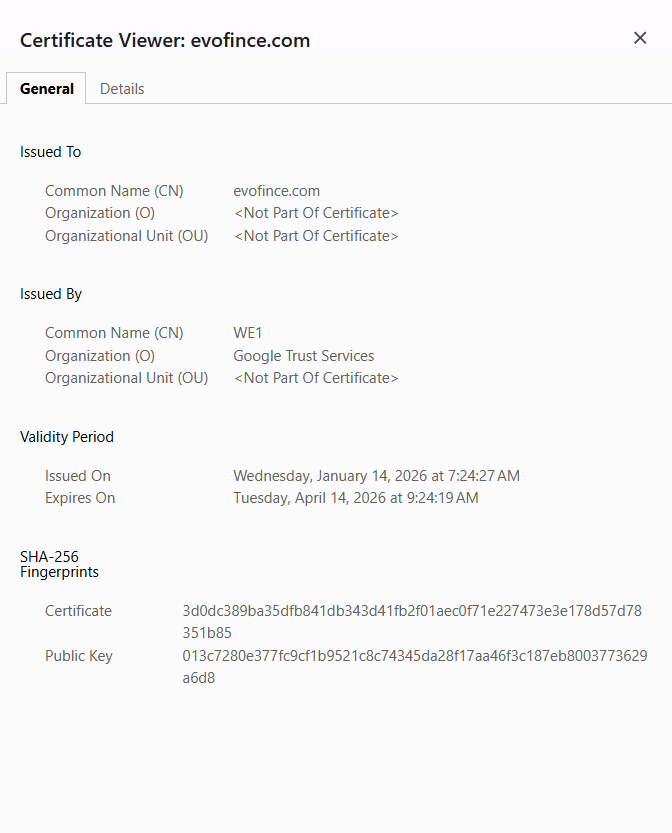Click the certificate fingerprint hash value
The image size is (672, 833).
click(x=412, y=621)
